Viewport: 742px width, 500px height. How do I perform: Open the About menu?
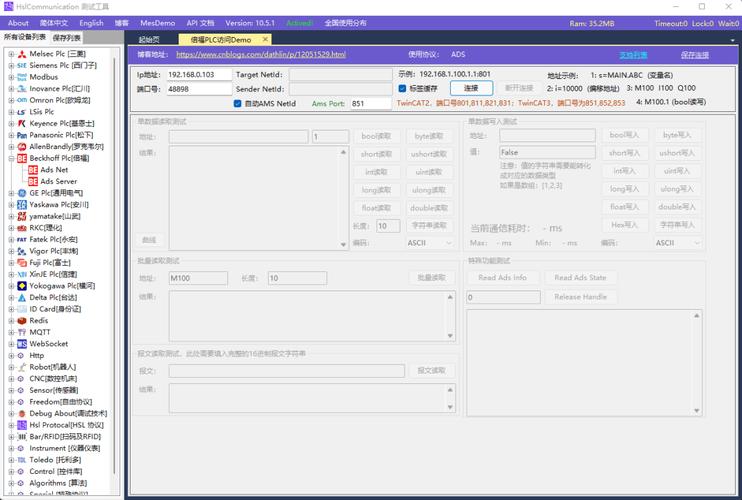[18, 23]
